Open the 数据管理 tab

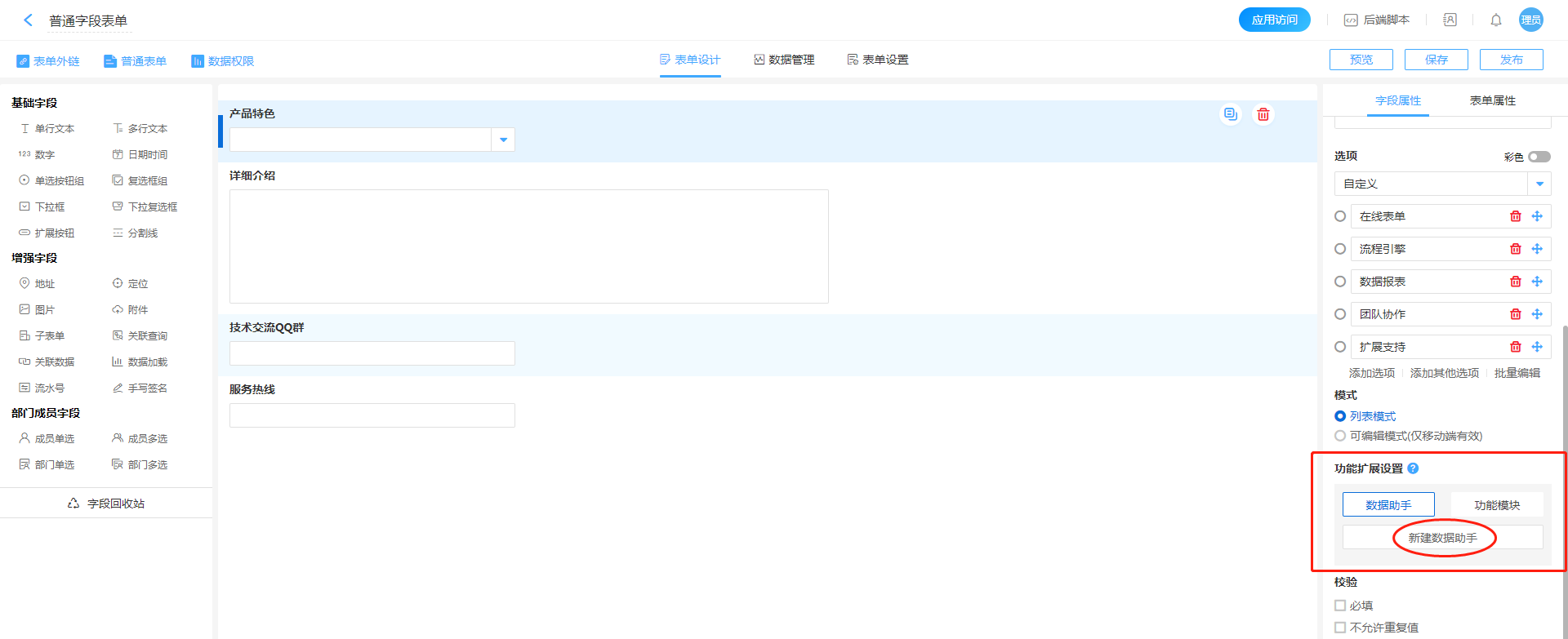coord(784,60)
